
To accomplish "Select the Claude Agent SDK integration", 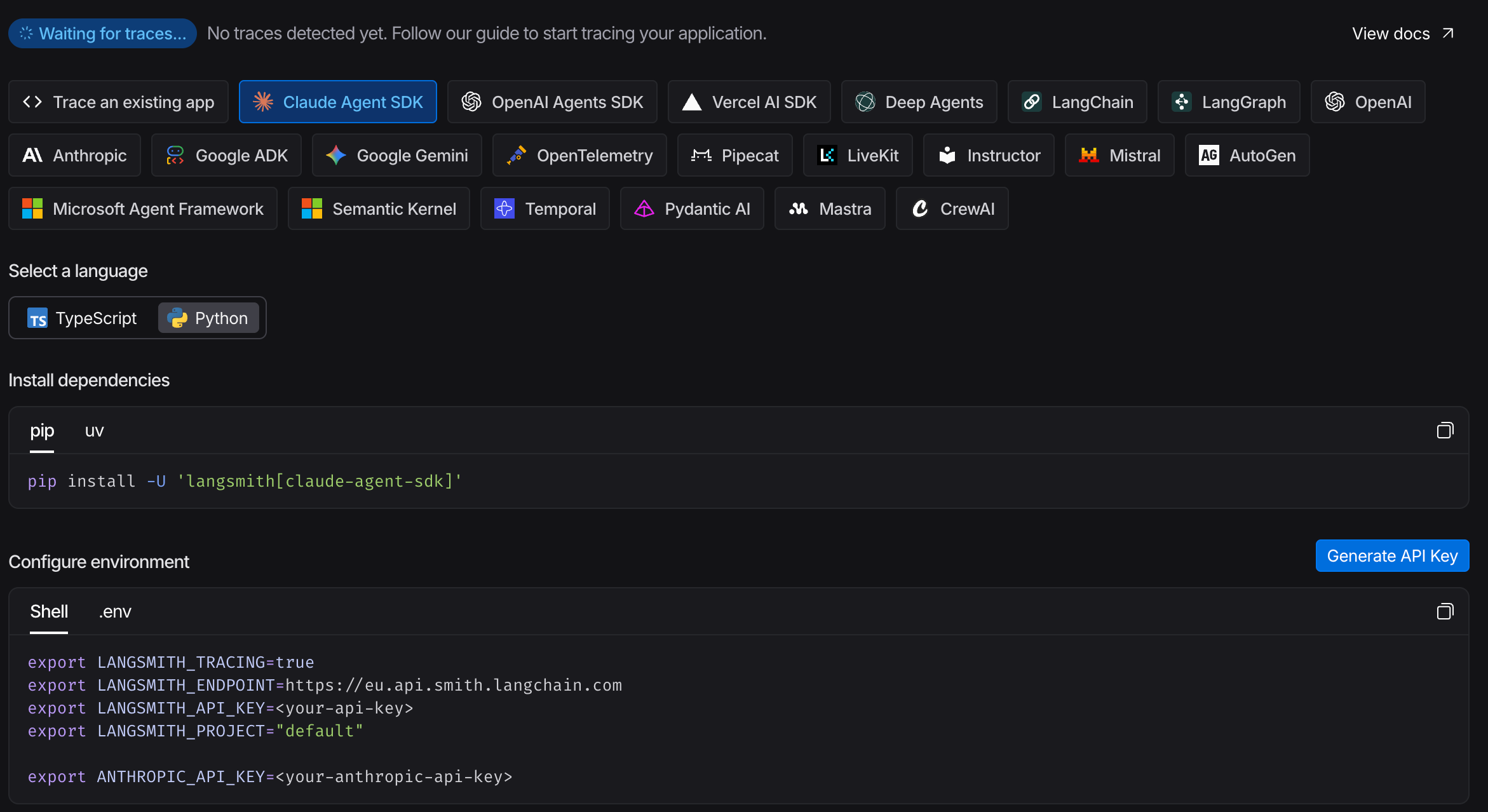I will coord(337,102).
